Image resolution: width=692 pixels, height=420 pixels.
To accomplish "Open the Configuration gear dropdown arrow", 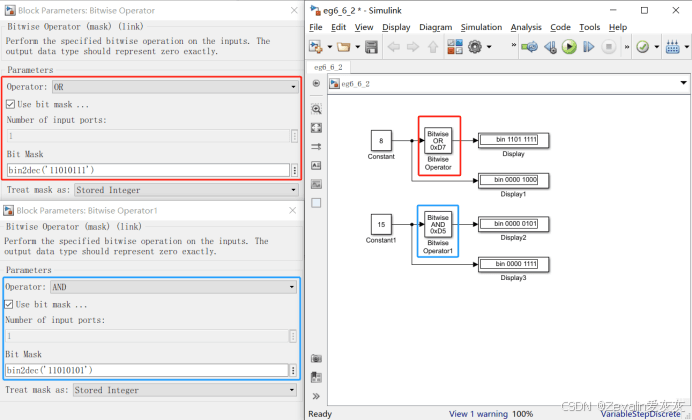I will [489, 47].
